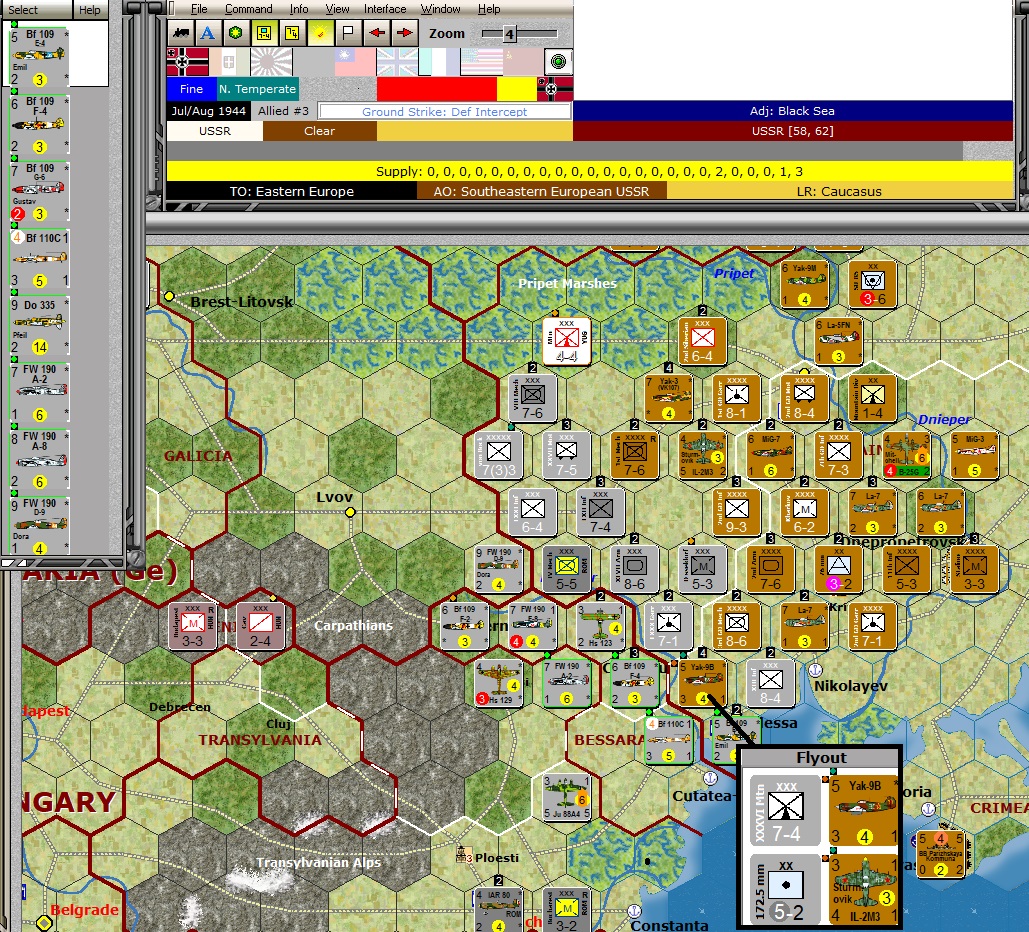Click the Allied #3 impulse label

[x=284, y=111]
